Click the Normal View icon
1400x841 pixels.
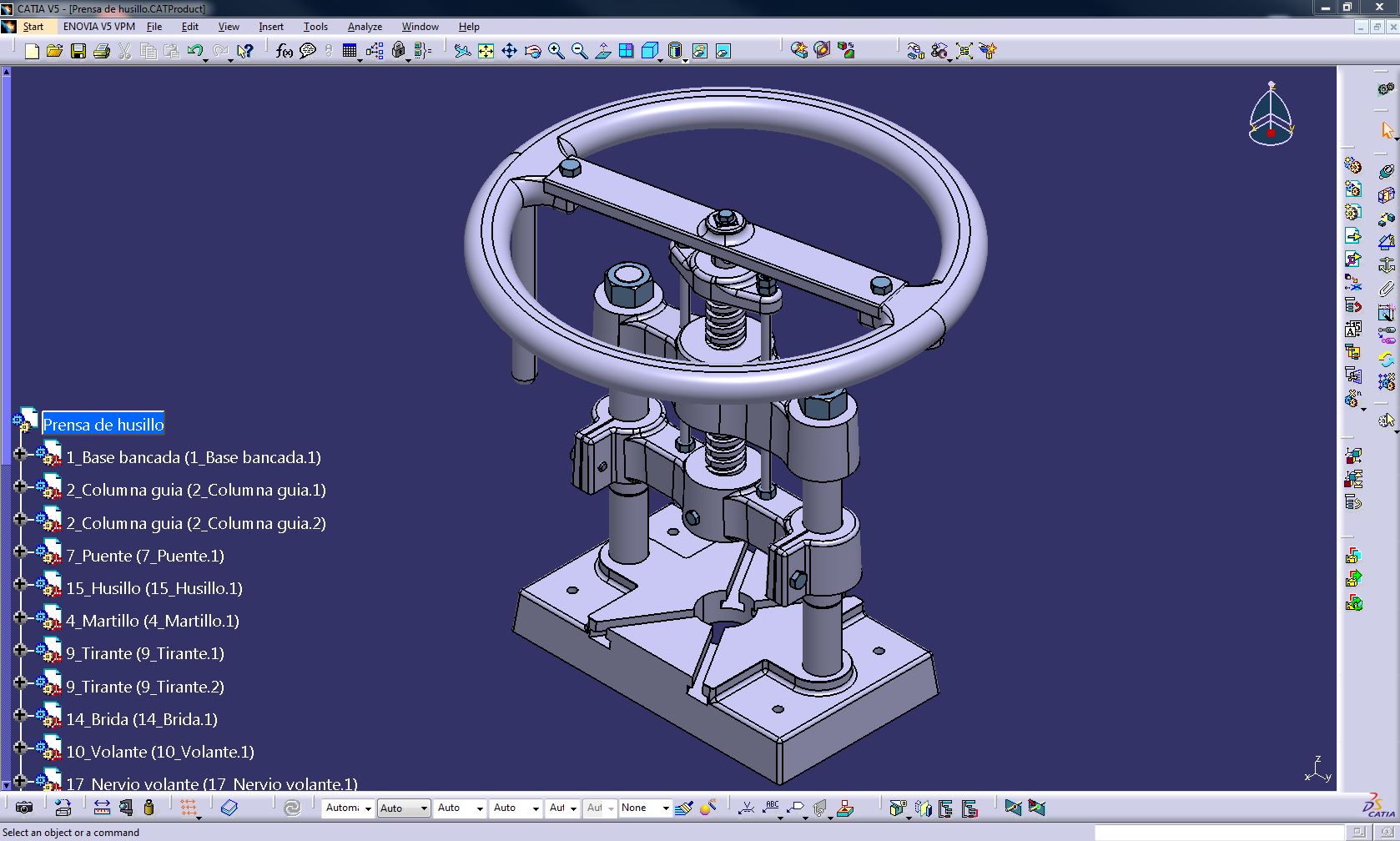pyautogui.click(x=602, y=51)
